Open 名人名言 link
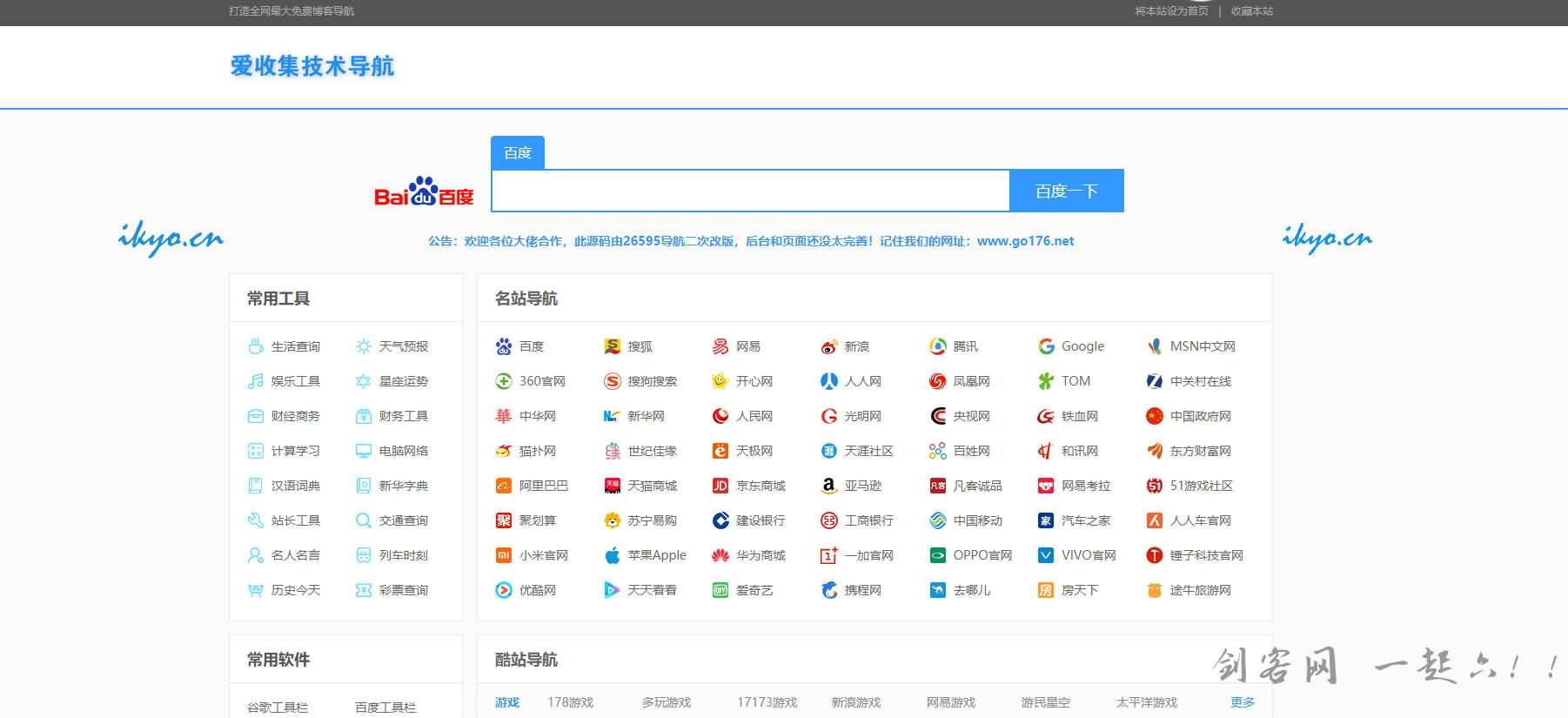1568x718 pixels. point(296,555)
